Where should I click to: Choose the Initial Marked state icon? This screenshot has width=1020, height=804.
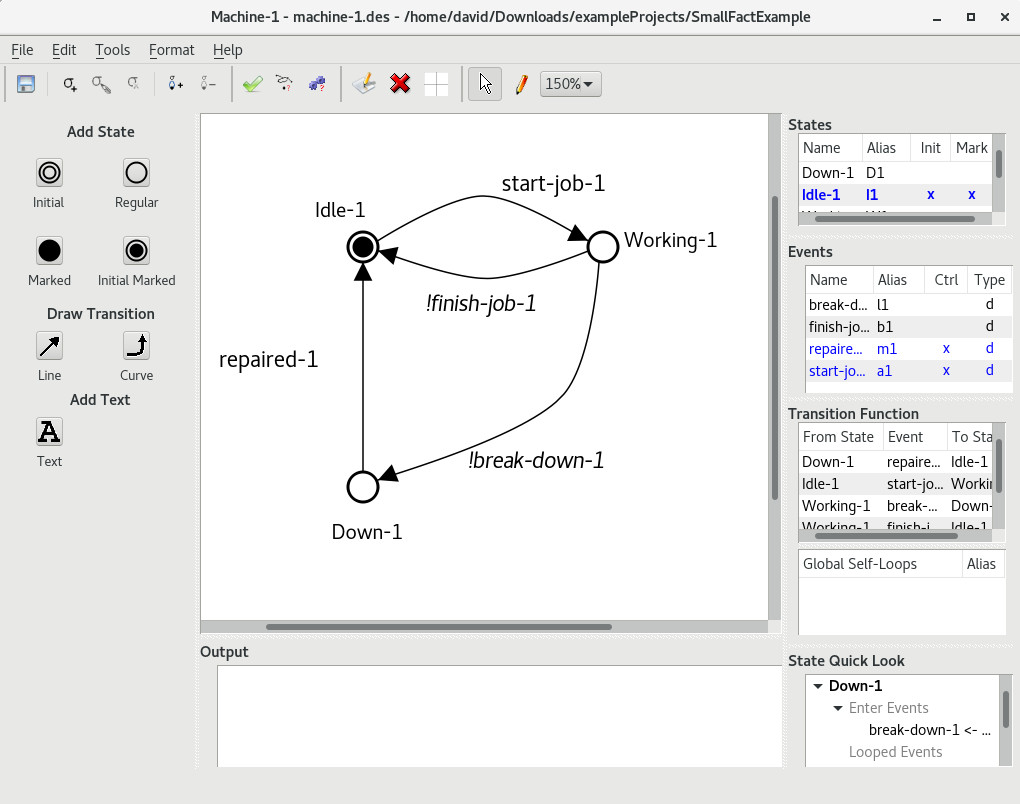136,250
